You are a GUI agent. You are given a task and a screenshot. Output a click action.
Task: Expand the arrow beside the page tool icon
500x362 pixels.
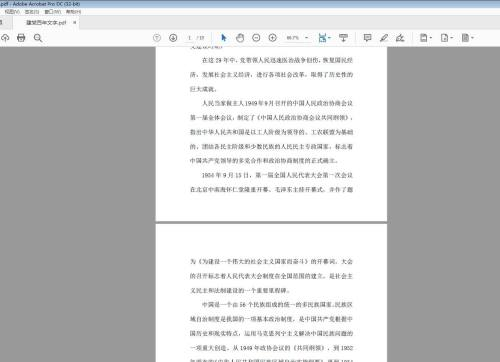[x=452, y=38]
